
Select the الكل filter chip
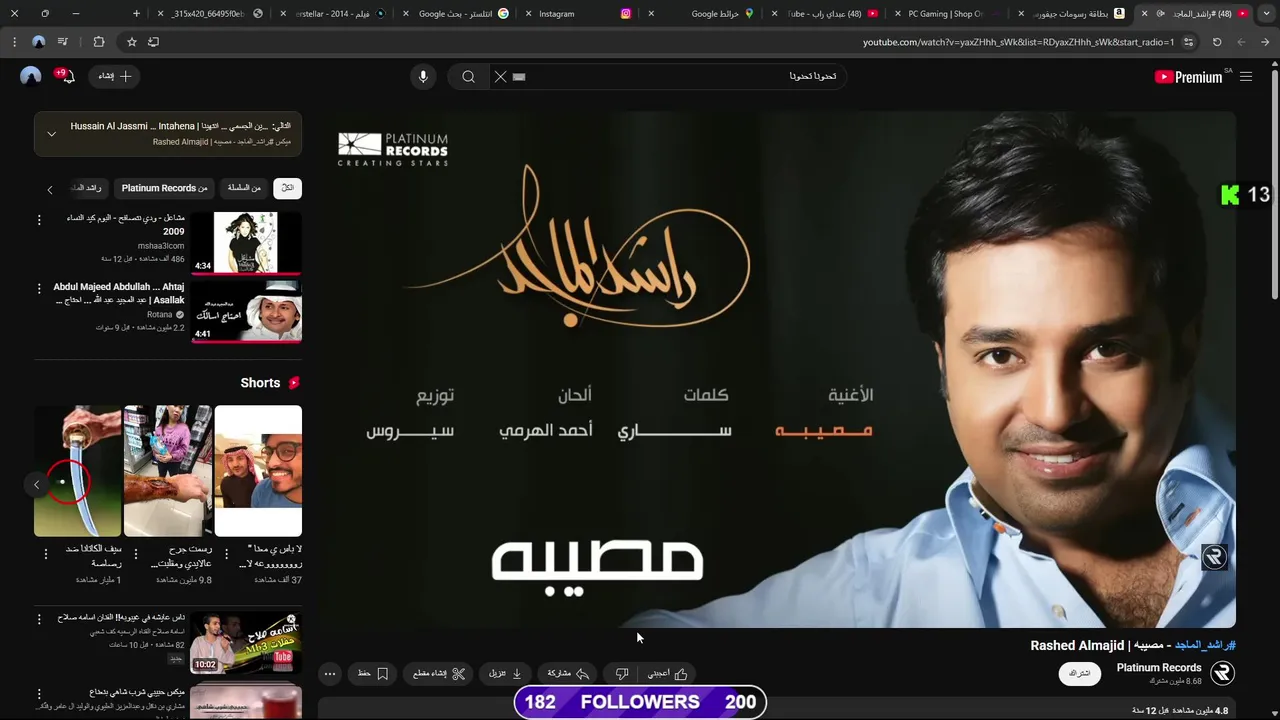click(288, 188)
